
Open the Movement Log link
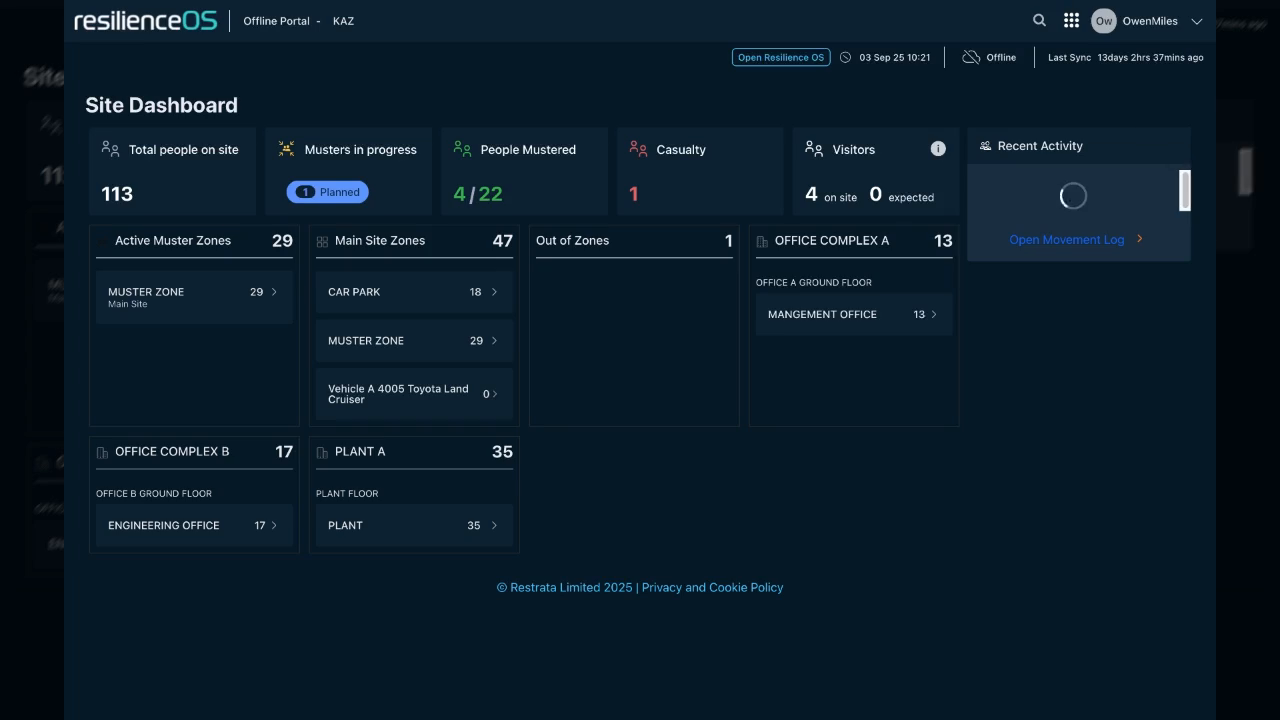pos(1067,239)
